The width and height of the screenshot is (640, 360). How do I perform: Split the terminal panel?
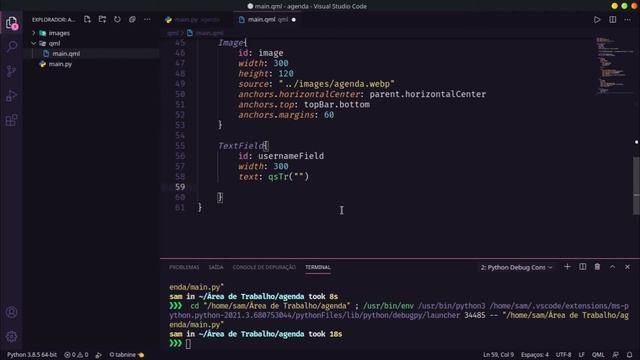[x=582, y=267]
